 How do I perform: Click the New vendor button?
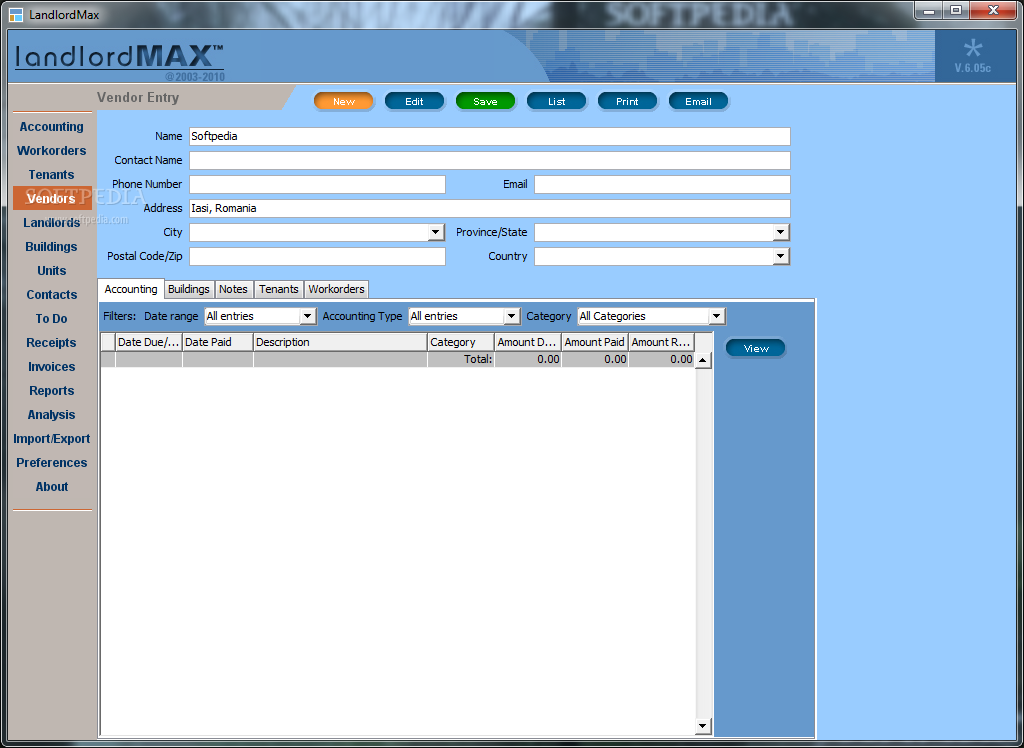[344, 101]
